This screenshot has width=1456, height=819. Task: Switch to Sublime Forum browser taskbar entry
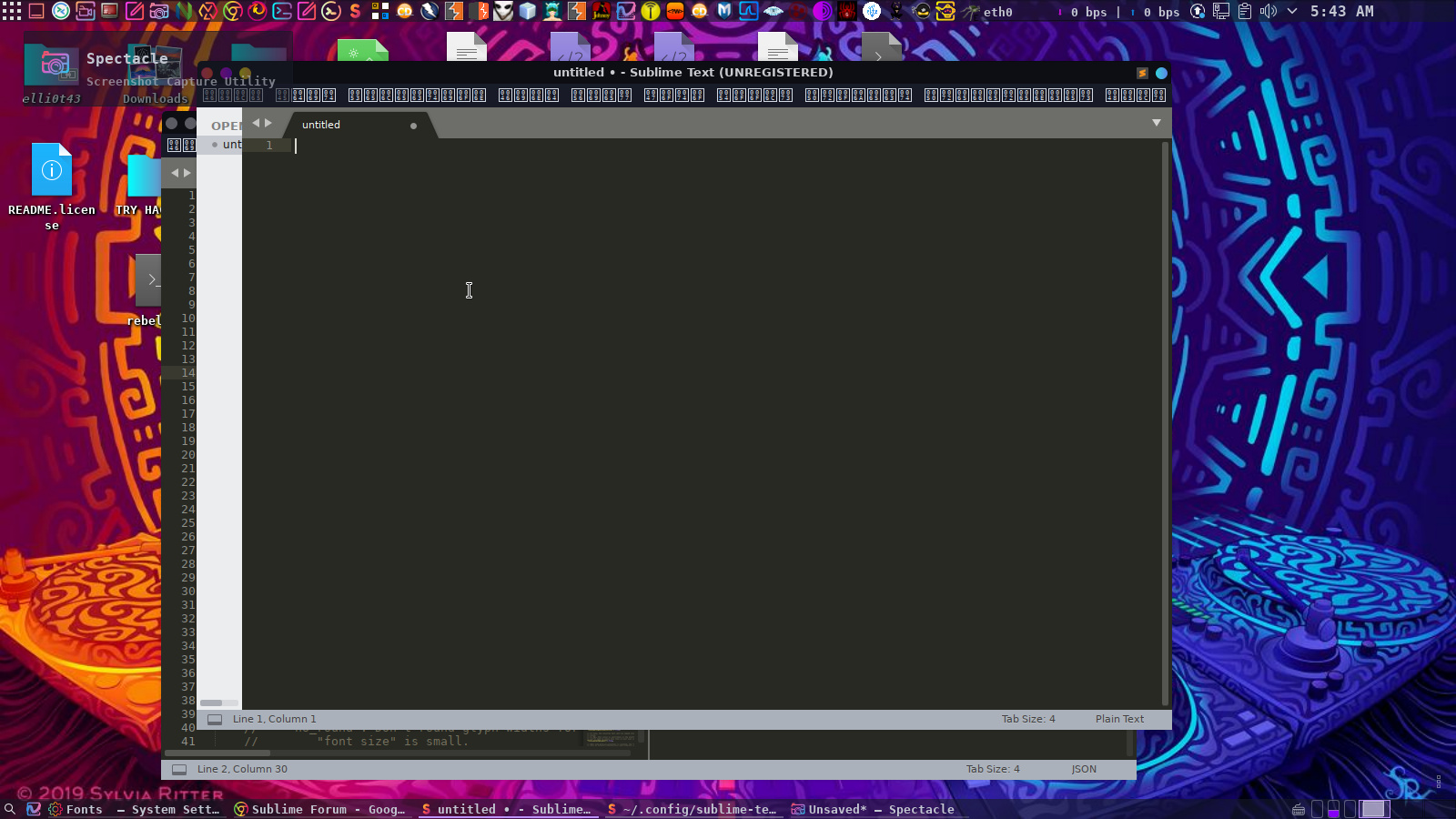318,809
